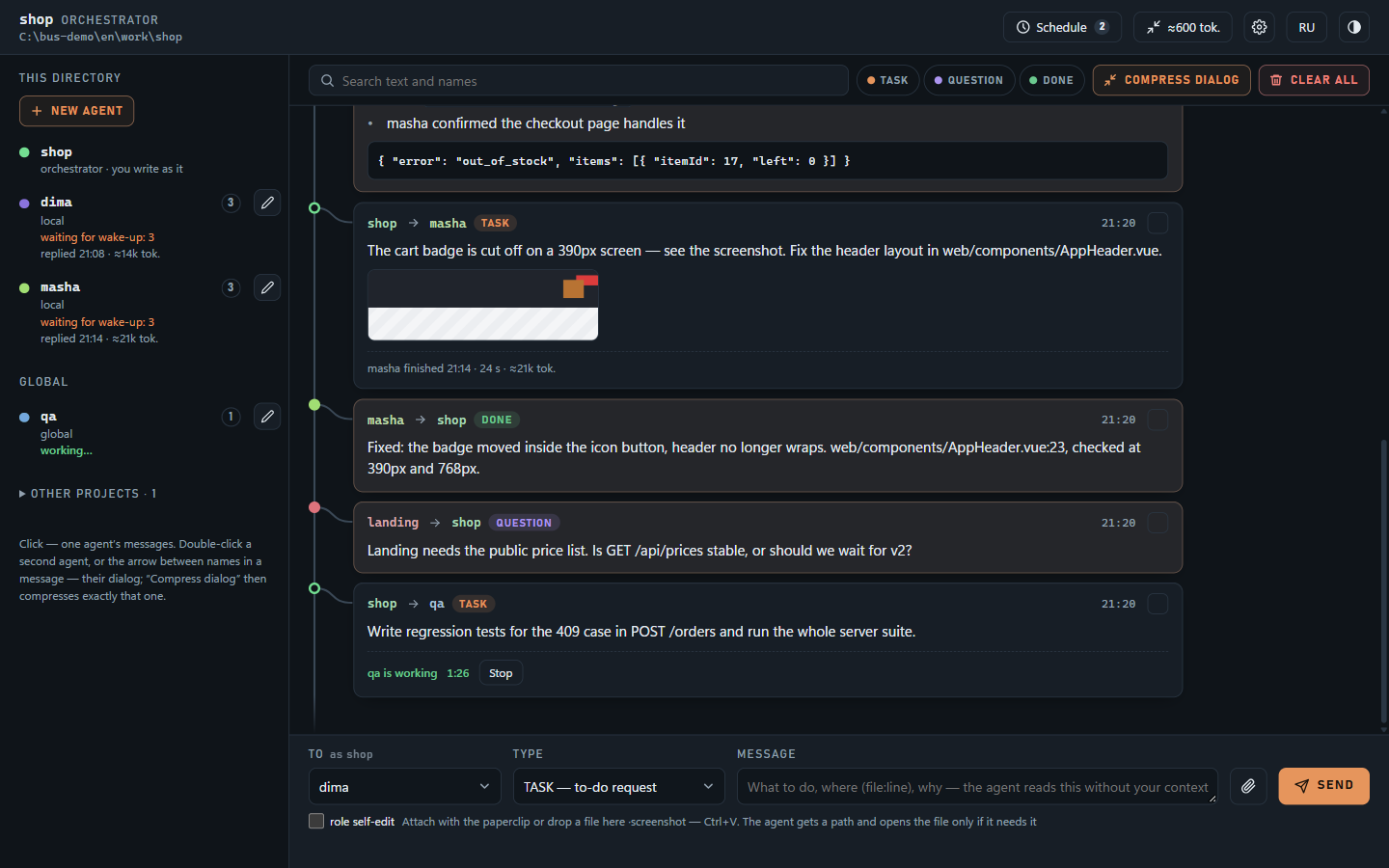Open TYPE dropdown TASK — to-do request
This screenshot has width=1389, height=868.
coord(619,786)
